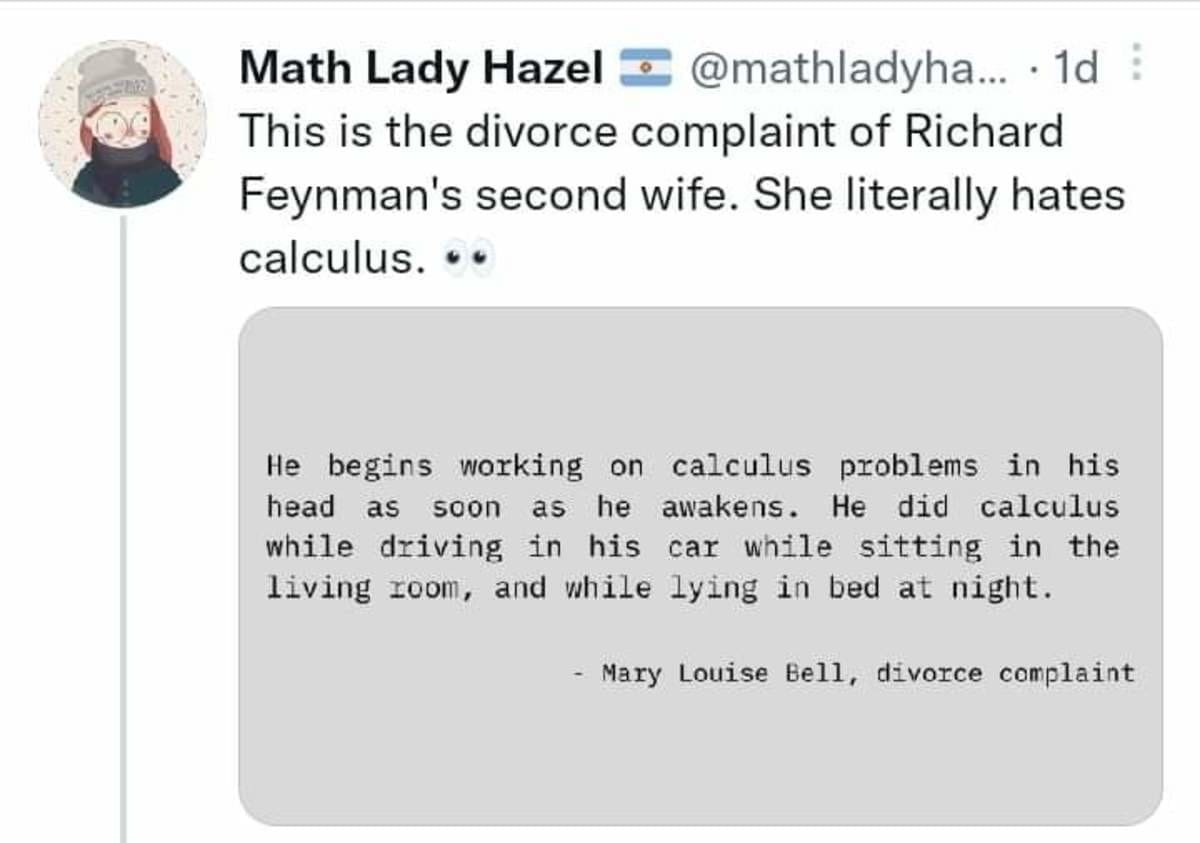Click the "1d" tweet timestamp

point(1075,68)
